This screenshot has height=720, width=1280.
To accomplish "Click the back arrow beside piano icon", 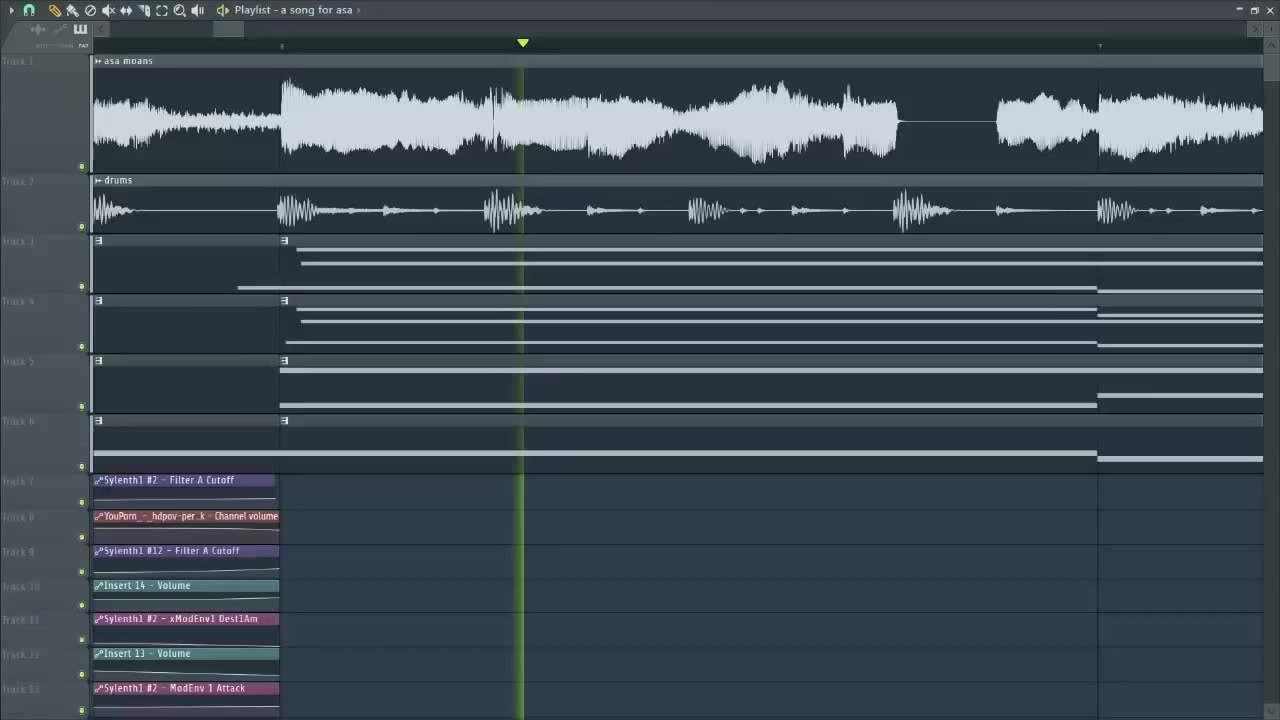I will pos(100,29).
